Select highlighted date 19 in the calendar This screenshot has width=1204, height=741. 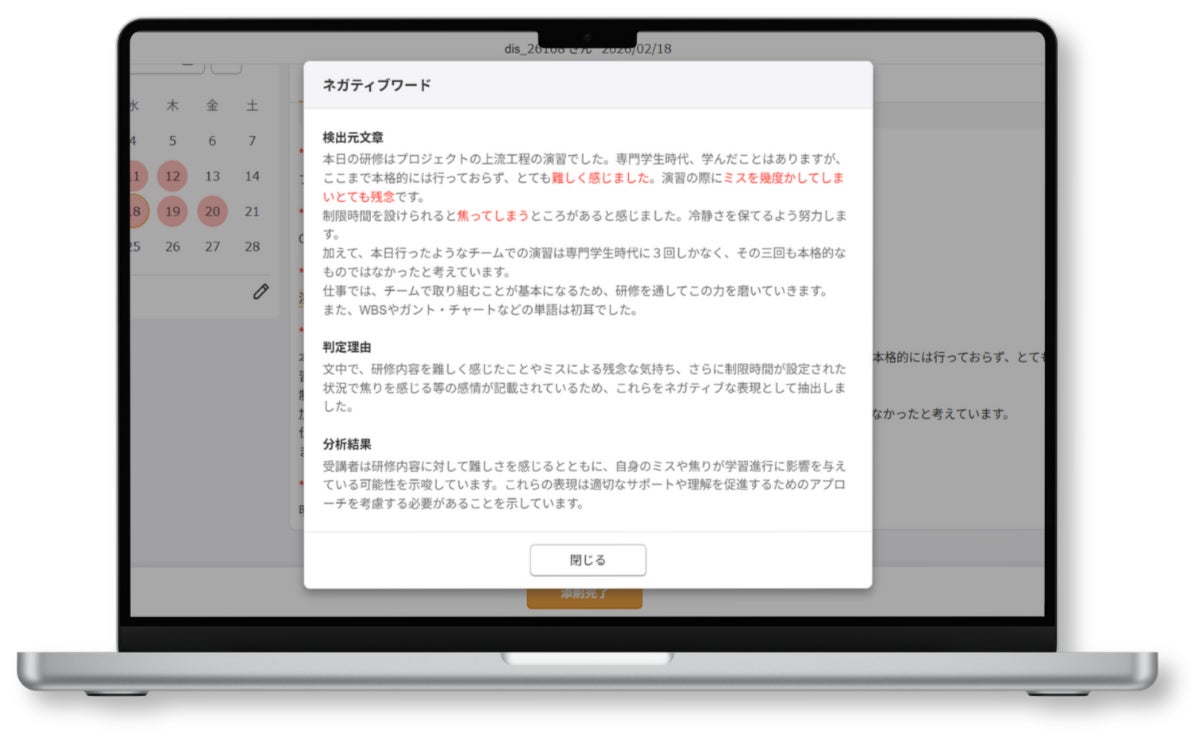click(173, 211)
